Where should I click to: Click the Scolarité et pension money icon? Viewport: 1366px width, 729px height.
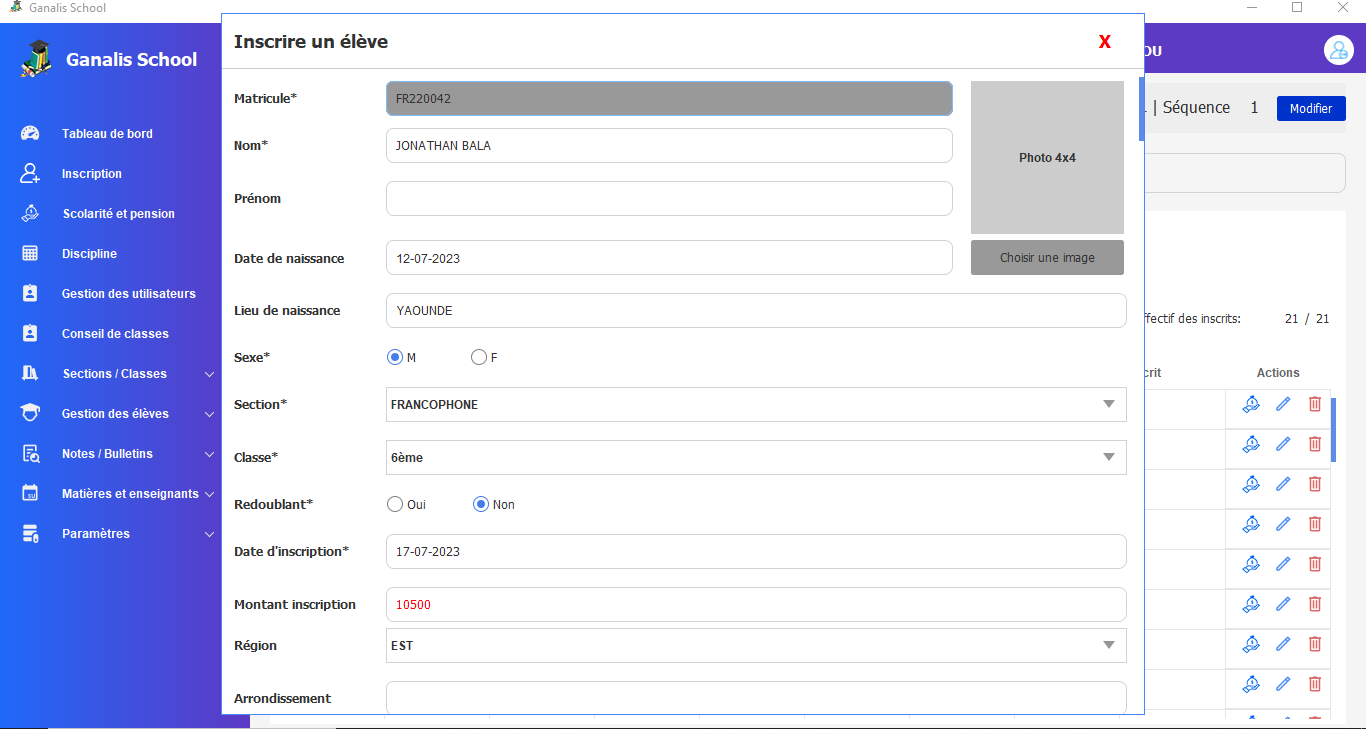click(x=30, y=213)
